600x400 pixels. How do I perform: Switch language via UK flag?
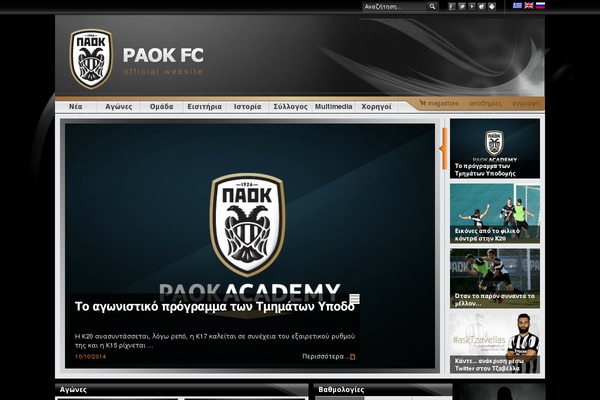coord(529,5)
